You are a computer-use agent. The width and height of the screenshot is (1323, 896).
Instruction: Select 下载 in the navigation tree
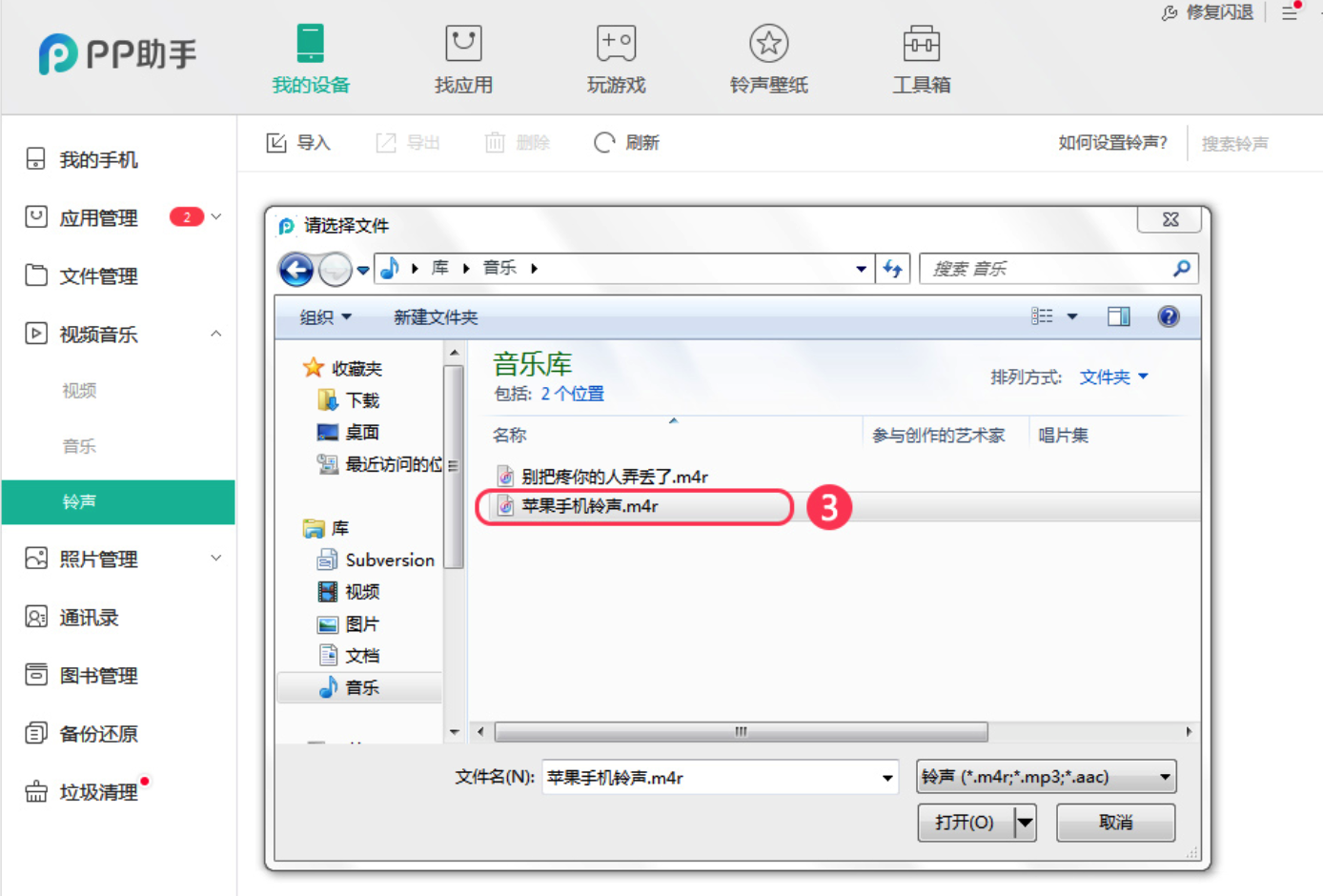348,399
